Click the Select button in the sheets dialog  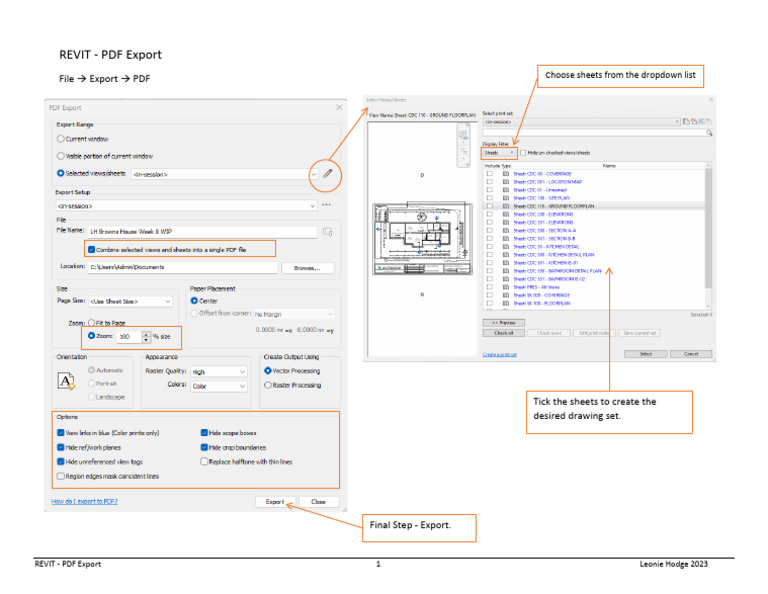[x=646, y=354]
